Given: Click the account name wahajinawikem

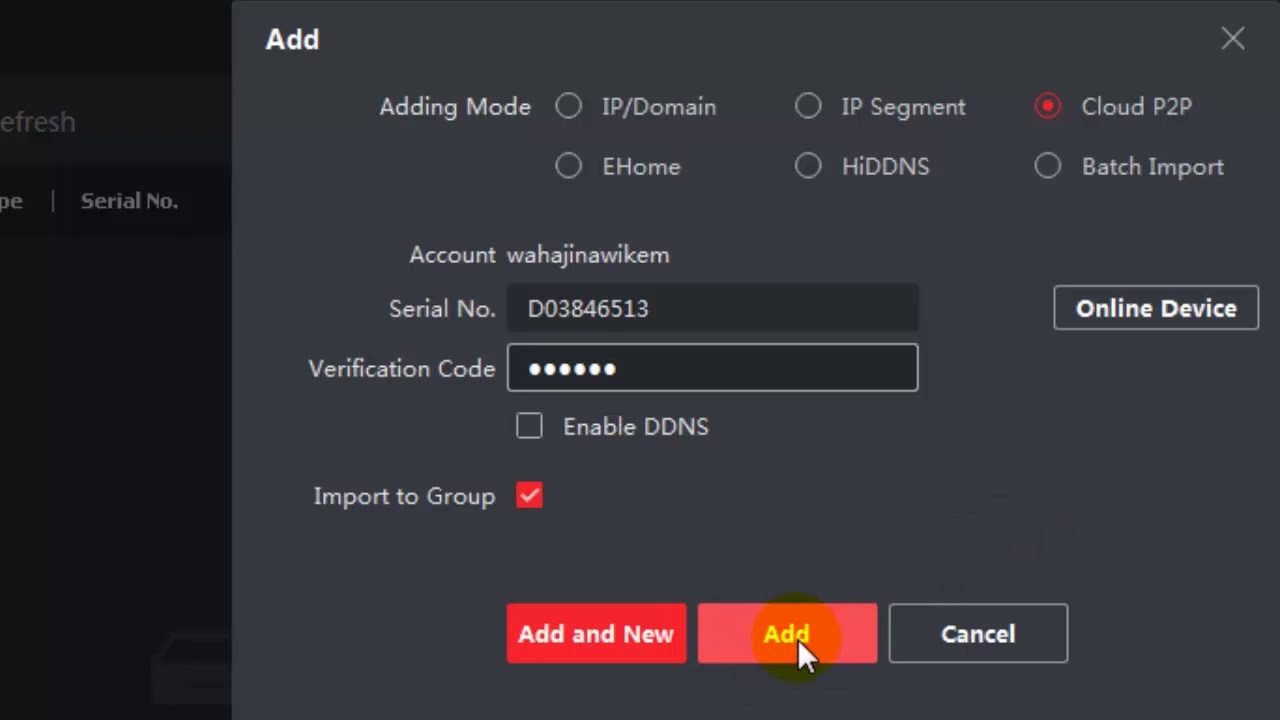Looking at the screenshot, I should (588, 255).
